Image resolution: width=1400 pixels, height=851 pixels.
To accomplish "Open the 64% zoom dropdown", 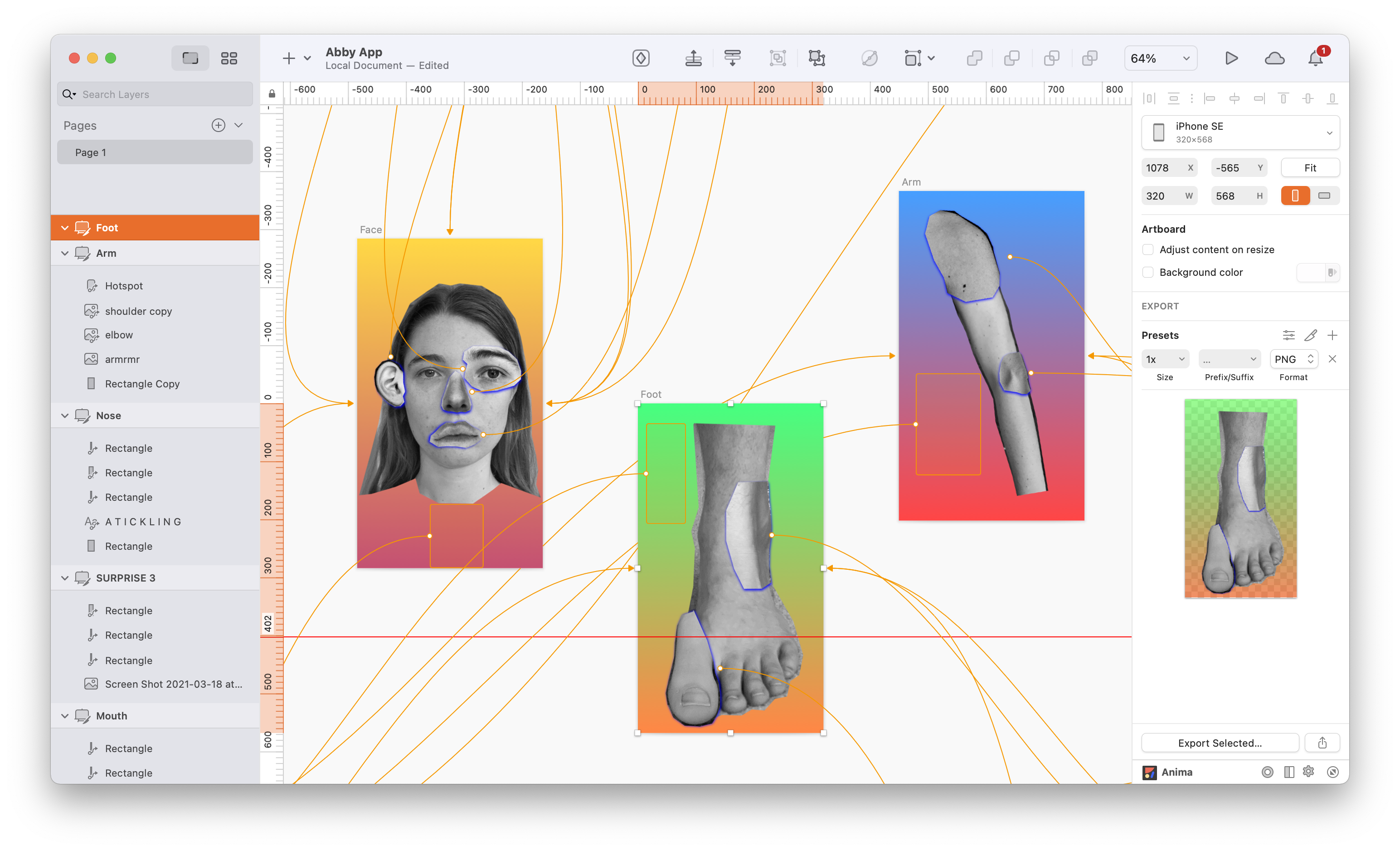I will [1160, 58].
